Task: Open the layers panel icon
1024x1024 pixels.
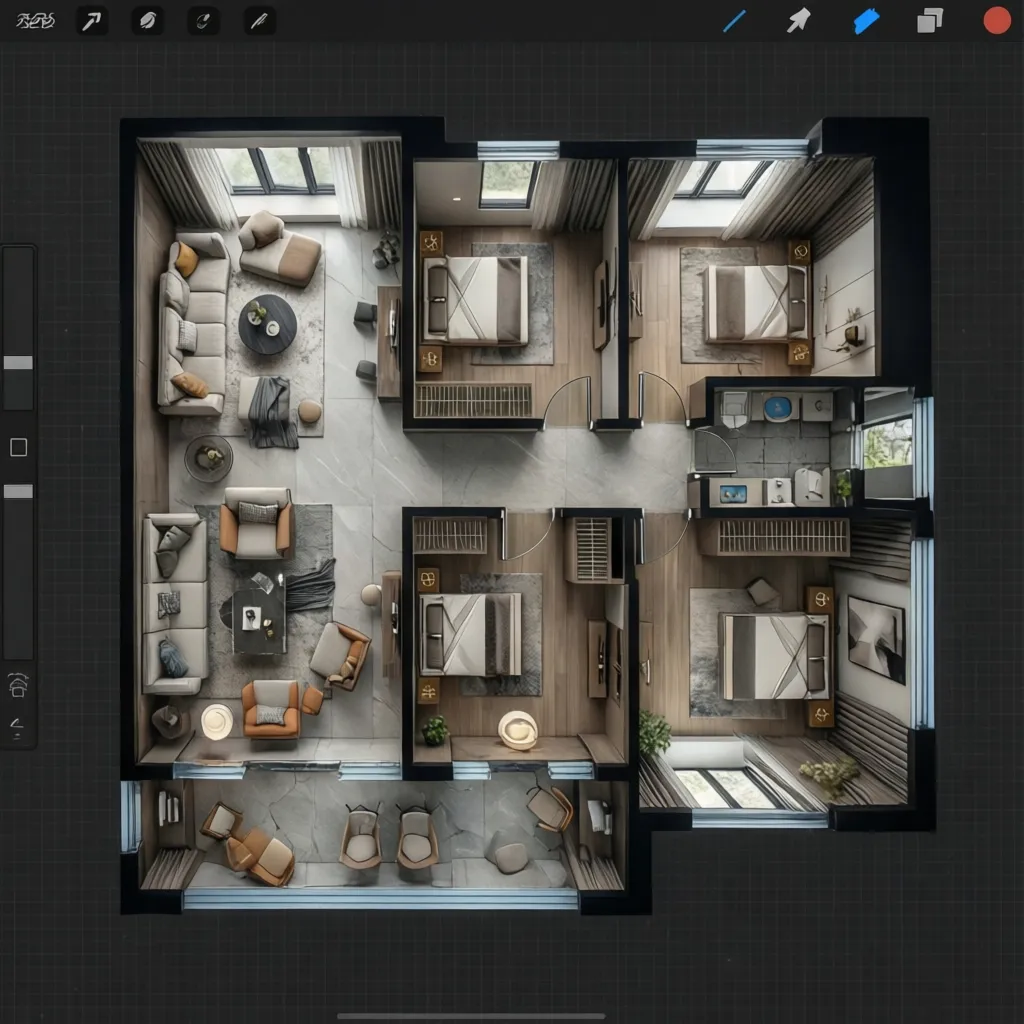Action: [x=930, y=20]
